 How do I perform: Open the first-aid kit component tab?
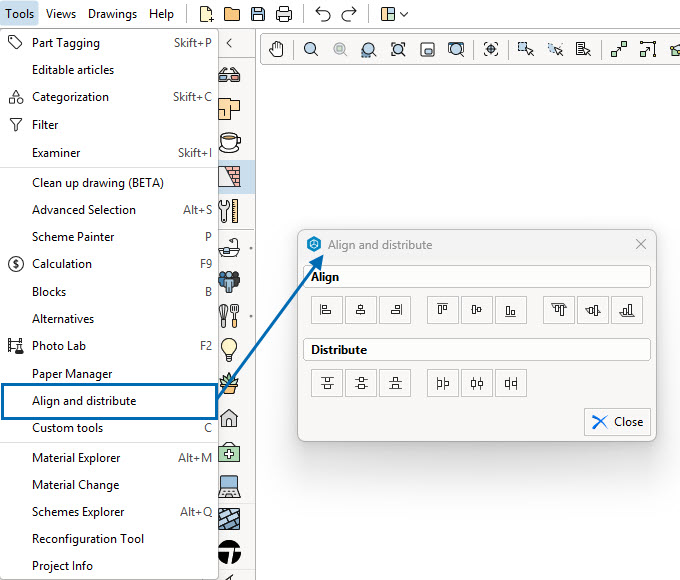pos(229,452)
